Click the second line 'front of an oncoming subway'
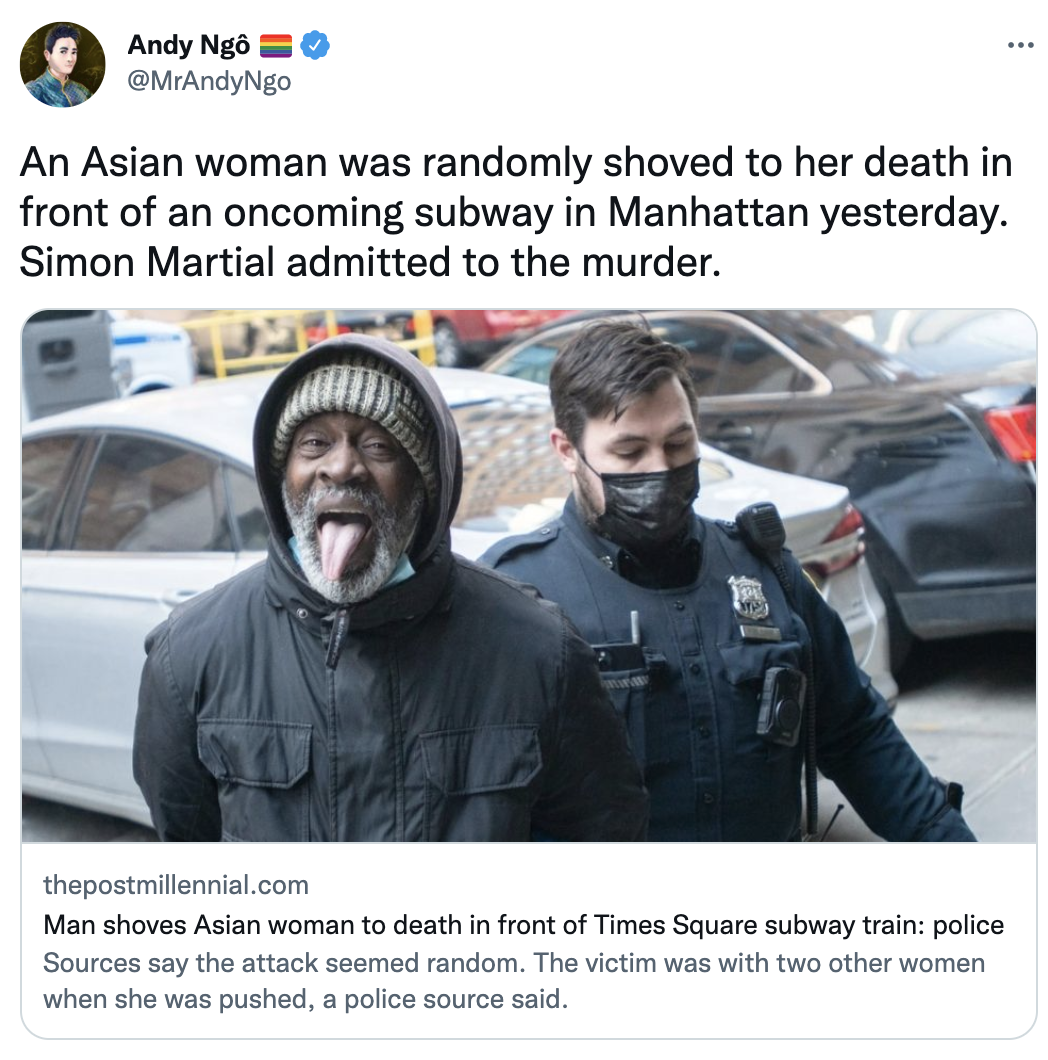 point(514,213)
